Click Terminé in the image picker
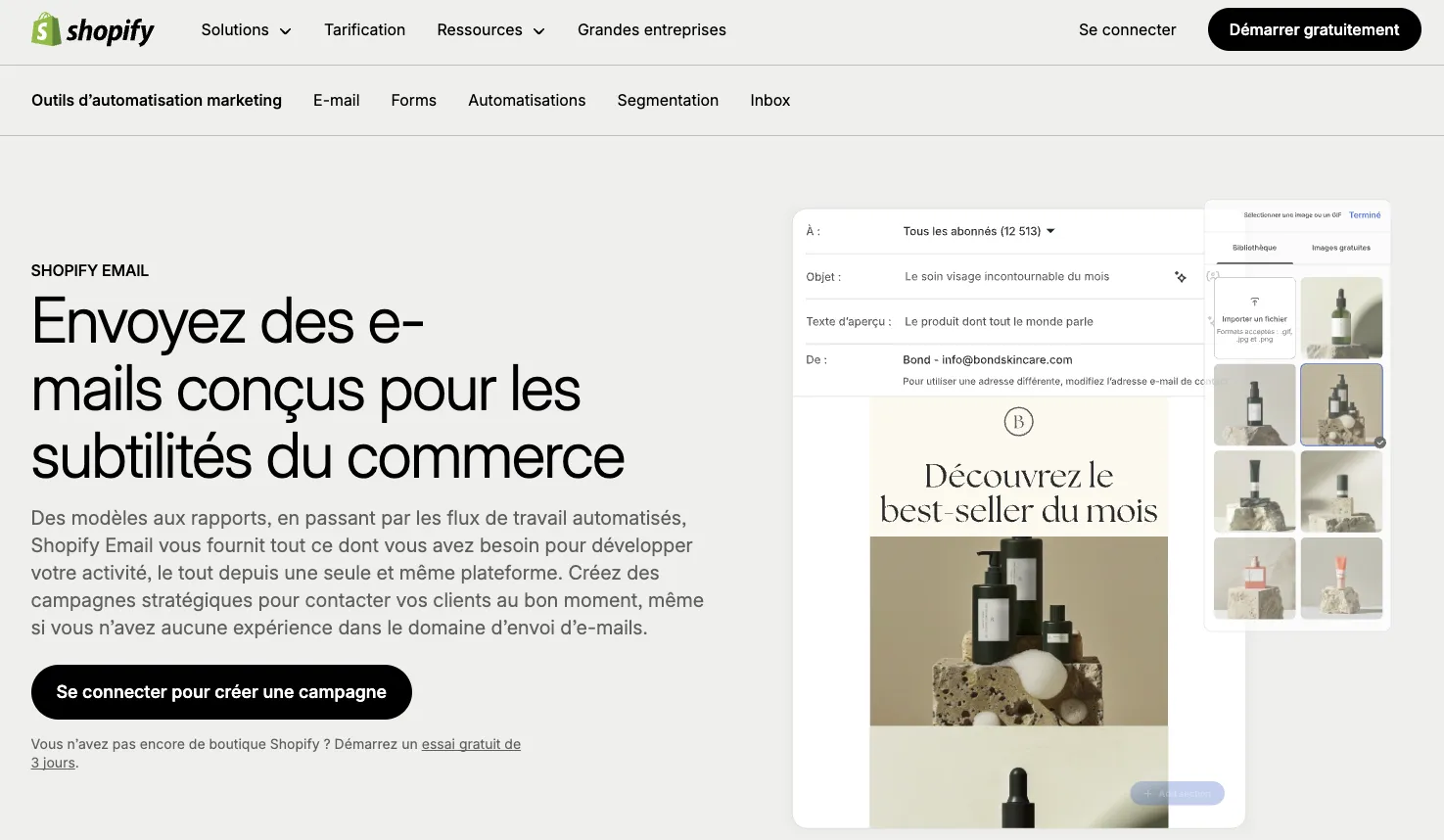The height and width of the screenshot is (840, 1444). [1364, 215]
